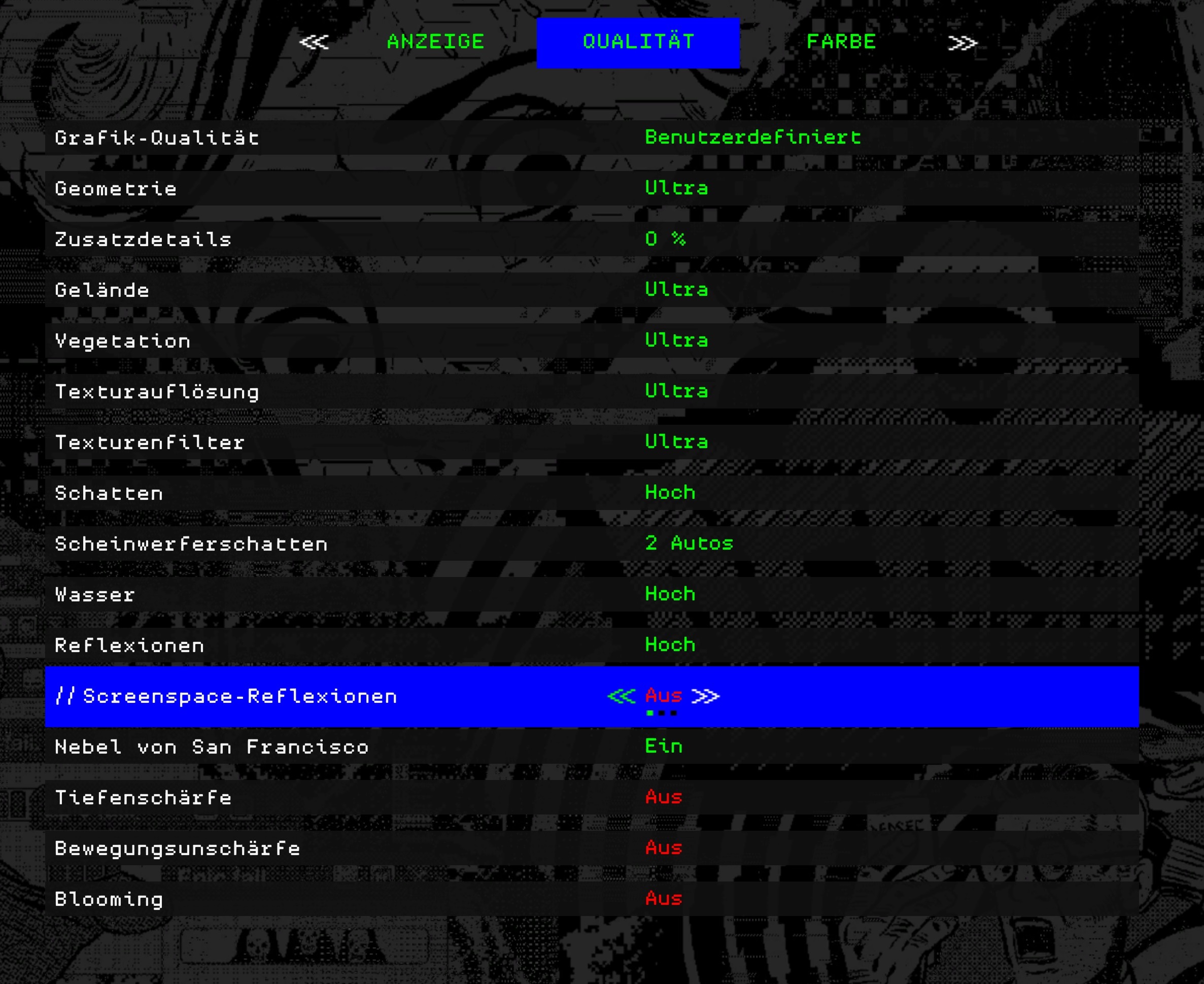Change the Geometrie quality option
The width and height of the screenshot is (1204, 984).
coord(676,188)
